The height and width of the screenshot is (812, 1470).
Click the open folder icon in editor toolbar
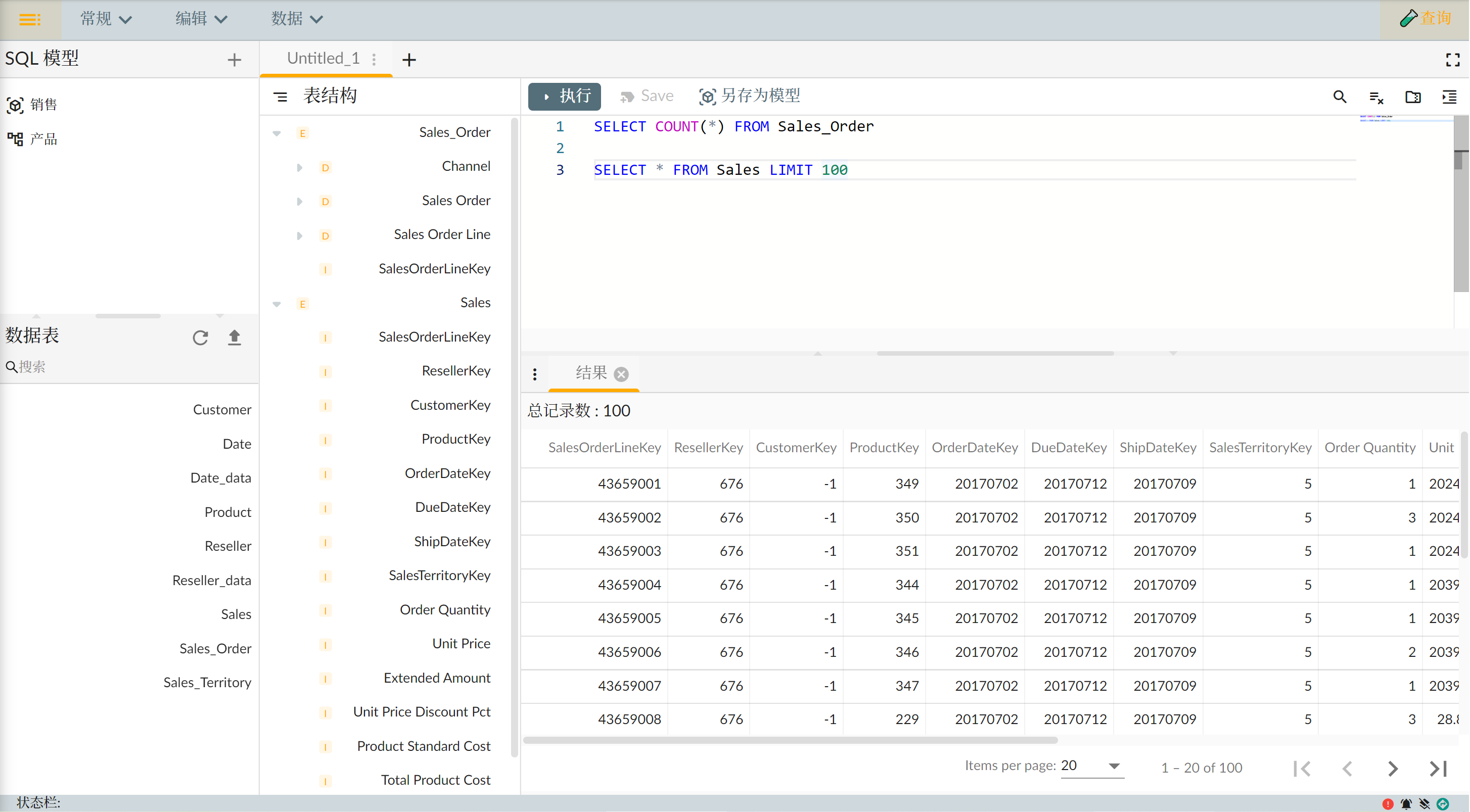(x=1413, y=97)
